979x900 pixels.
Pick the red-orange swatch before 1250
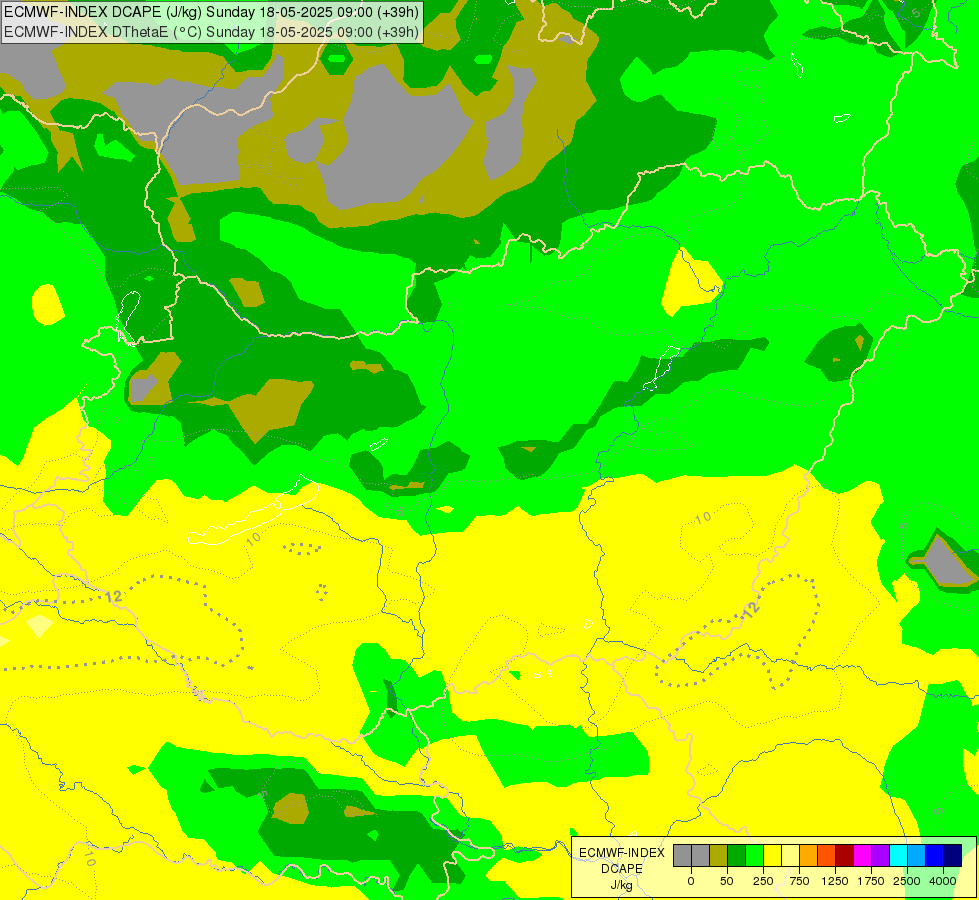tap(827, 856)
